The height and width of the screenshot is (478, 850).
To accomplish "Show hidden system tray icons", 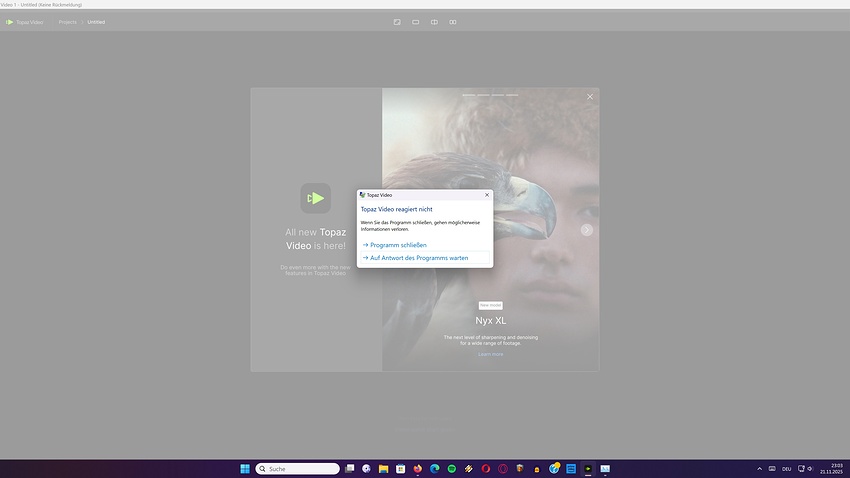I will pyautogui.click(x=759, y=469).
